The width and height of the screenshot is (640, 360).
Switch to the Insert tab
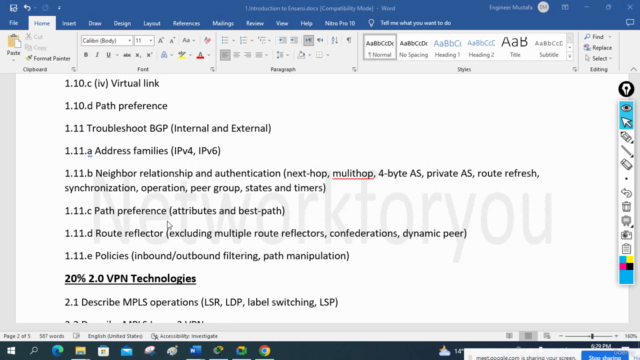click(69, 23)
